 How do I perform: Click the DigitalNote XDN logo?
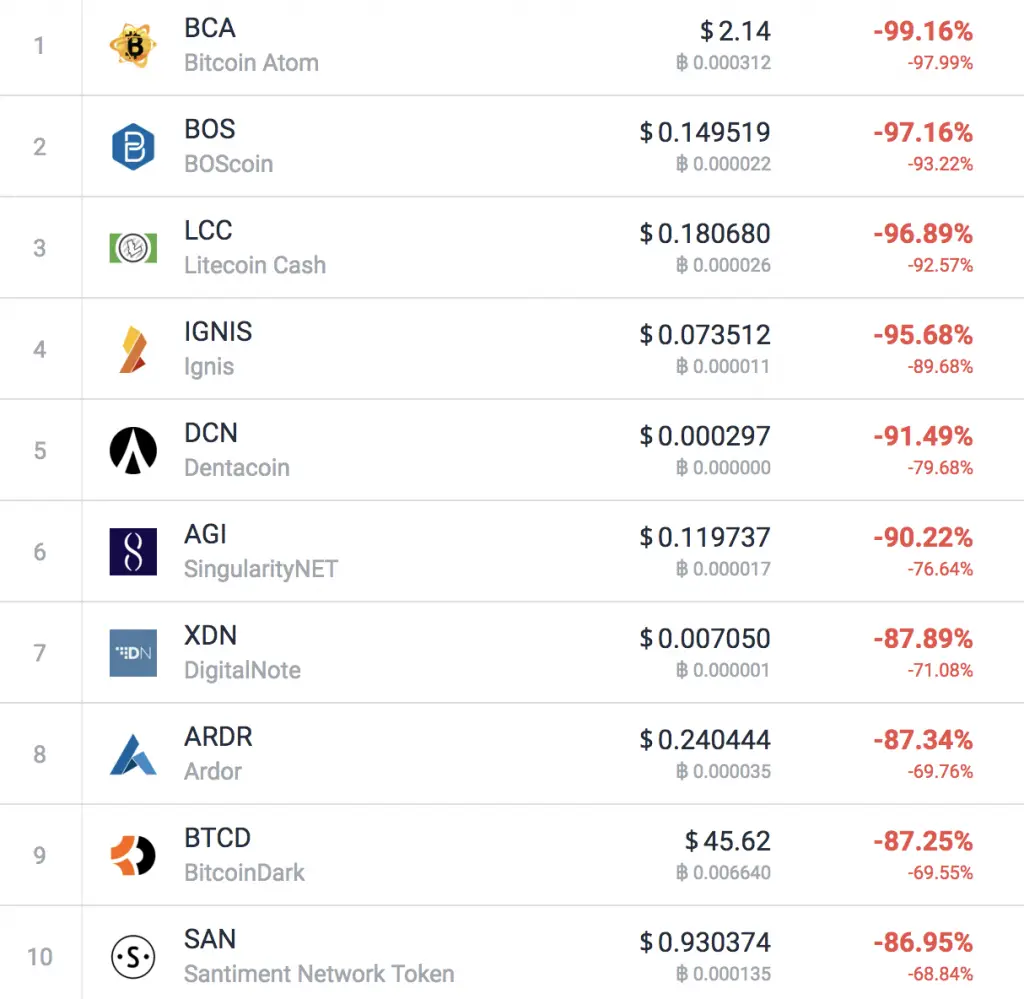tap(133, 651)
